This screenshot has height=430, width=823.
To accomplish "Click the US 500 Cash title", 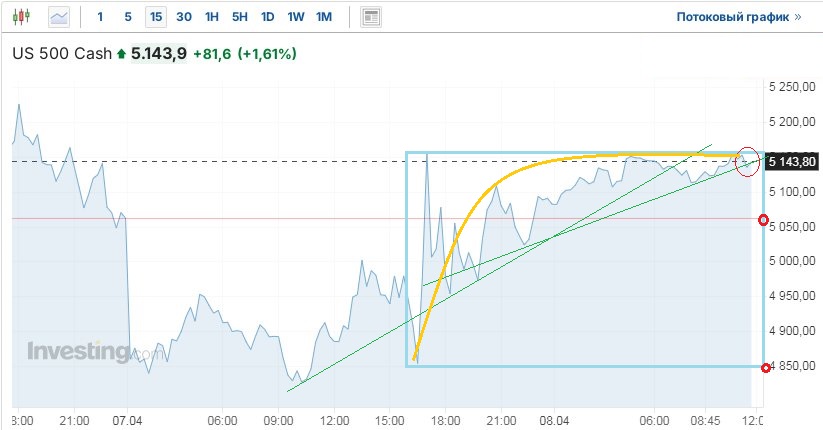I will 61,54.
